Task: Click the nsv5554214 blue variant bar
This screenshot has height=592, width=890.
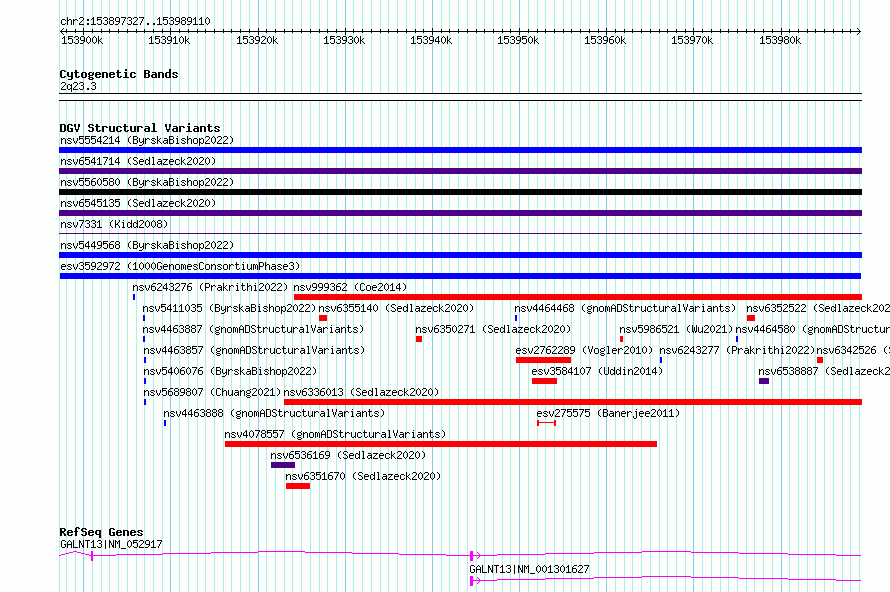Action: coord(460,150)
